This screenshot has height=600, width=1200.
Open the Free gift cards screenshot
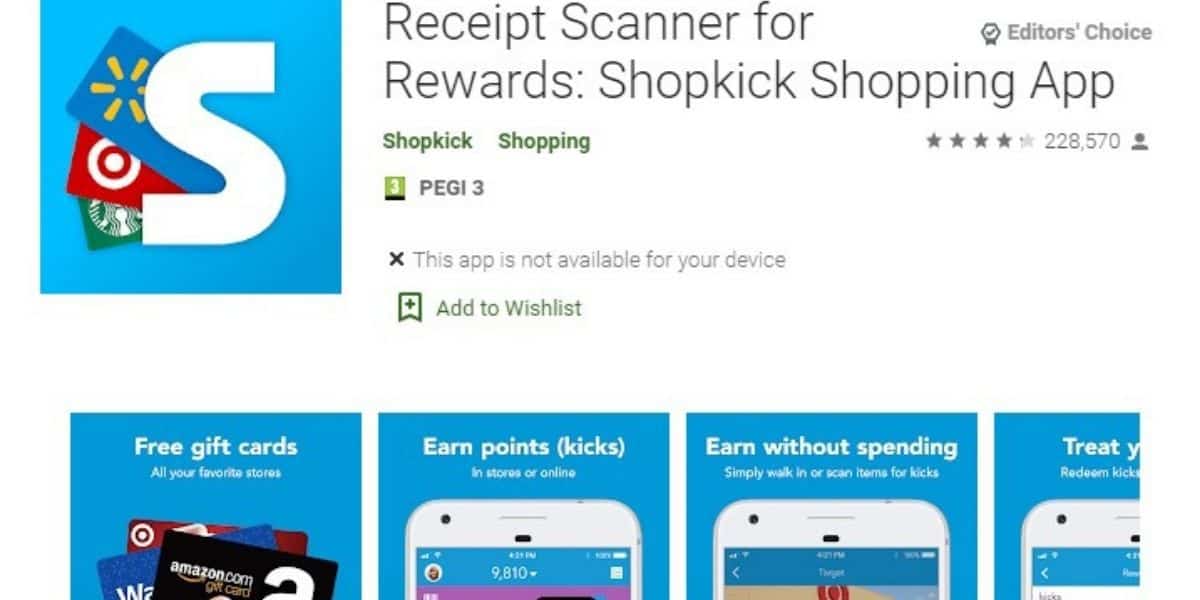tap(216, 506)
